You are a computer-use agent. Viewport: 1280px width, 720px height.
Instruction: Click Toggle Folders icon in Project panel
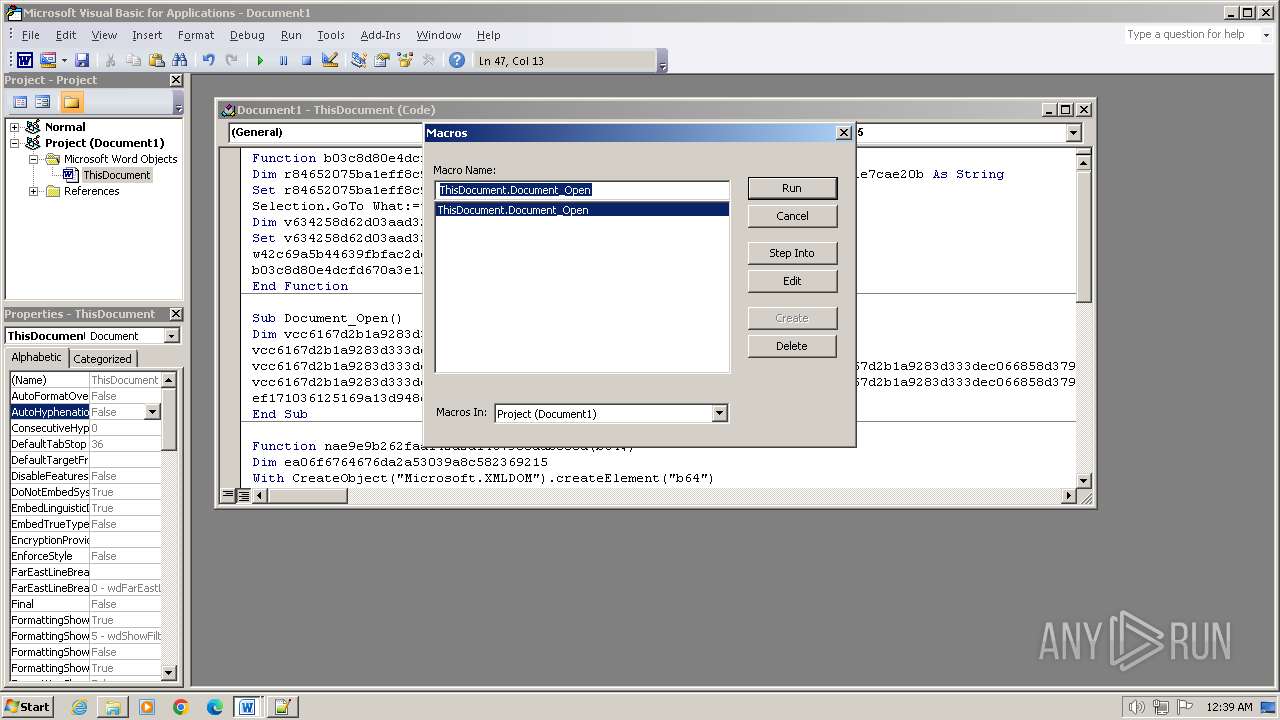71,102
